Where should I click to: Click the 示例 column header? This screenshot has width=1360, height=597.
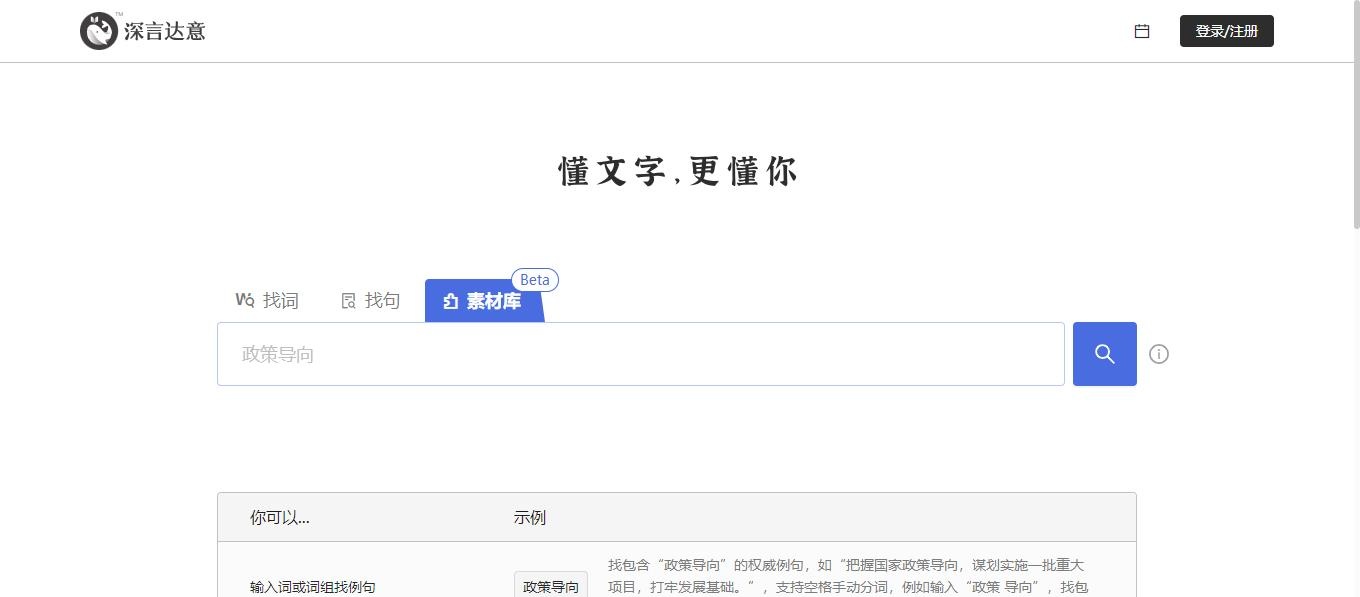[530, 518]
